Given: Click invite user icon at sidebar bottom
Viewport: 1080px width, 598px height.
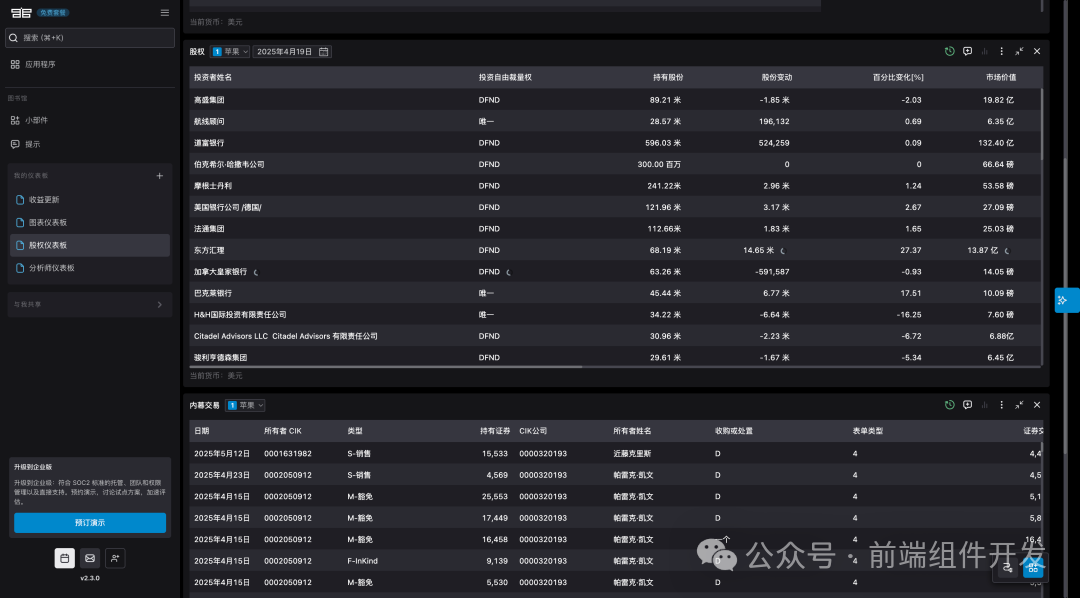Looking at the screenshot, I should (115, 558).
